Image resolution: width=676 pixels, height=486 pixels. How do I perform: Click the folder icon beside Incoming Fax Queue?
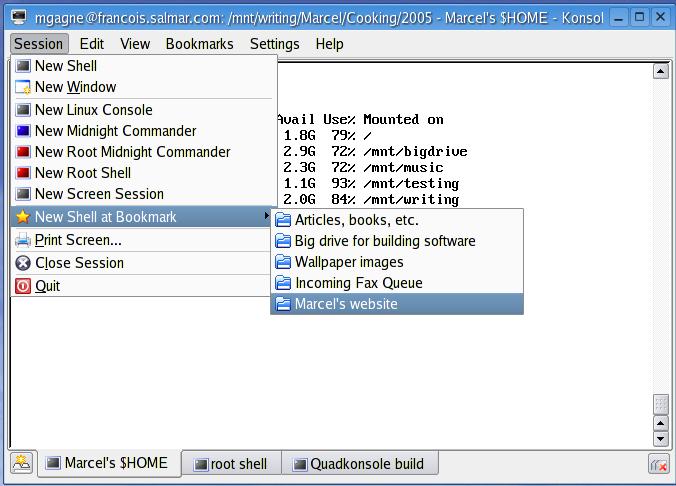[283, 283]
